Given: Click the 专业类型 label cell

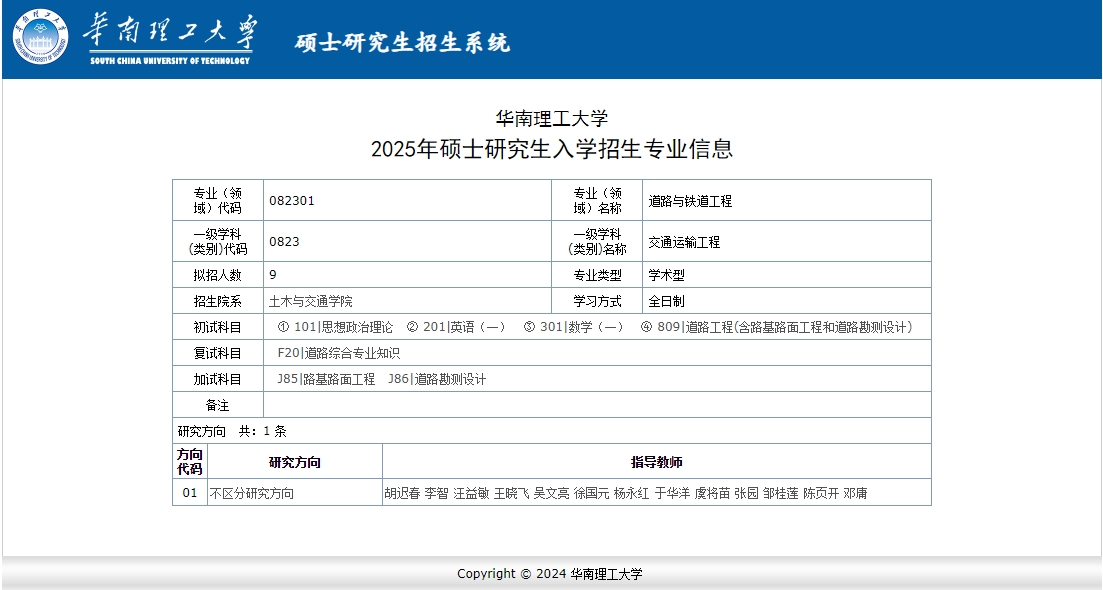Looking at the screenshot, I should point(597,275).
